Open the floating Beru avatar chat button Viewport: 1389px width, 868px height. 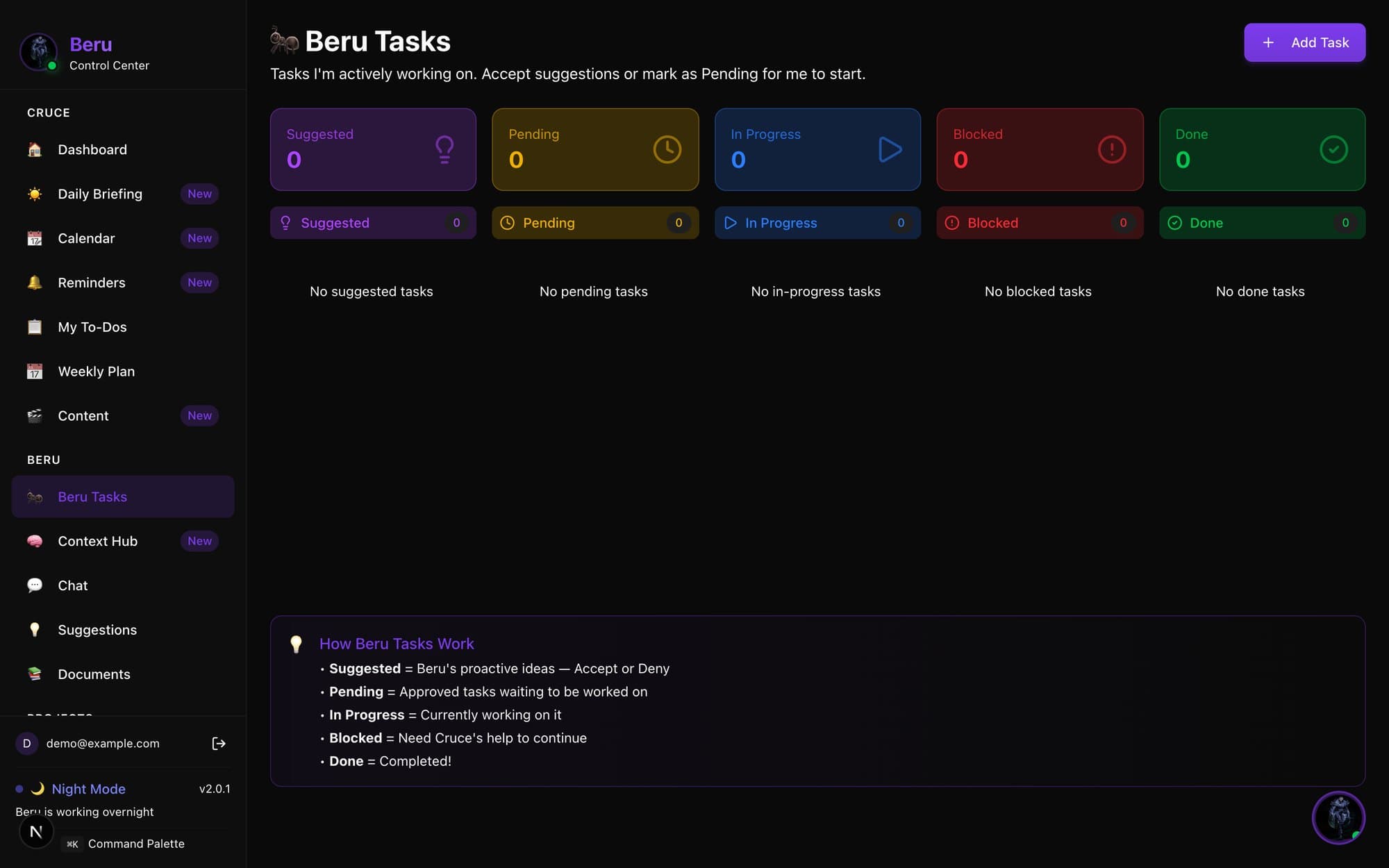point(1338,817)
